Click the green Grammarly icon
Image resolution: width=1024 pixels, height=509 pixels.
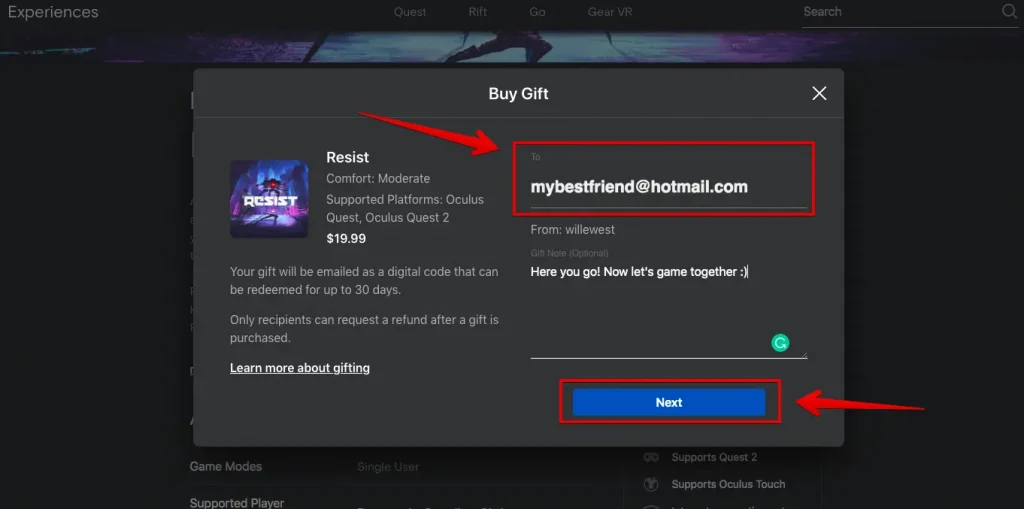pos(780,342)
